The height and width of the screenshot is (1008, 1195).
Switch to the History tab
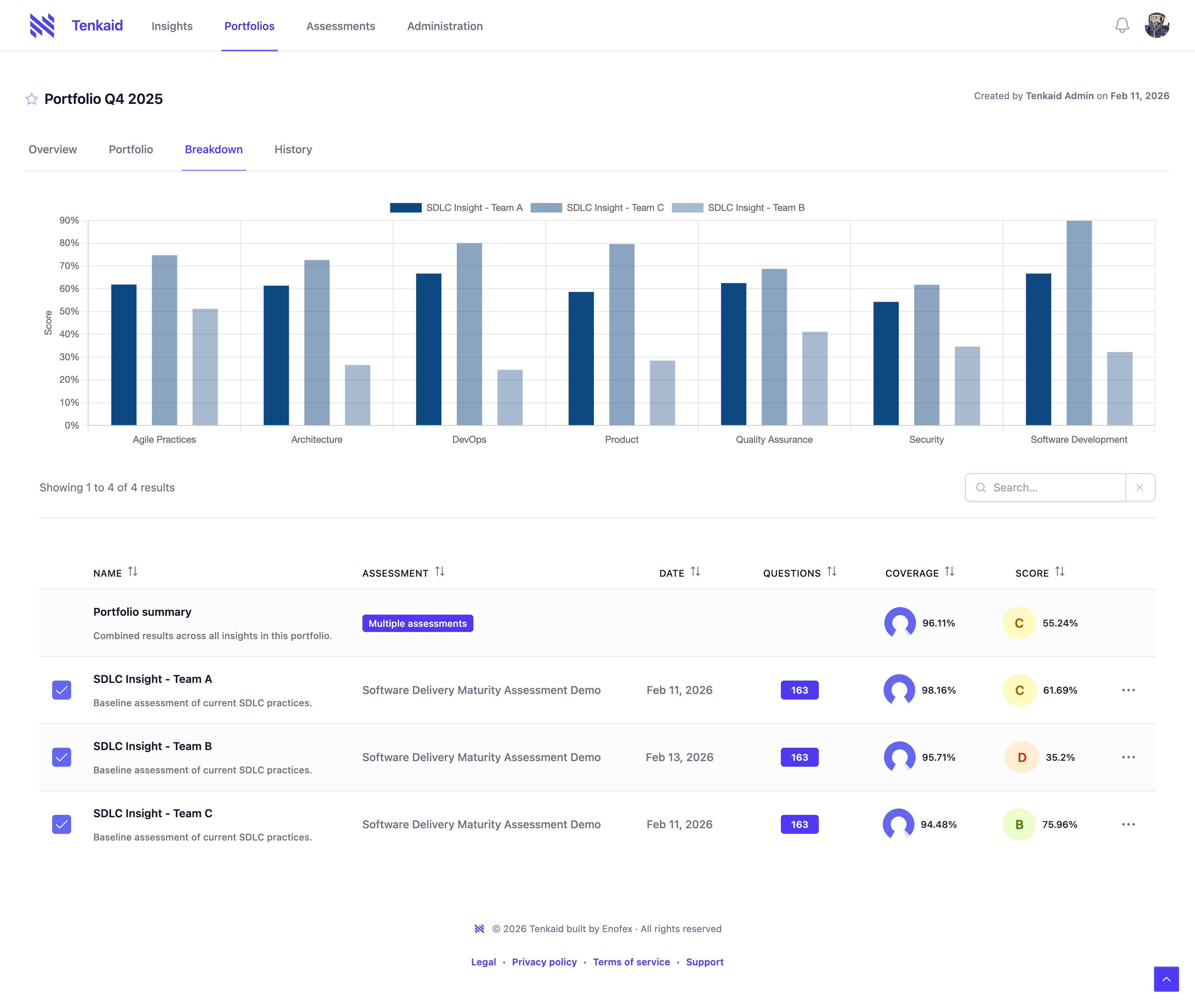293,150
